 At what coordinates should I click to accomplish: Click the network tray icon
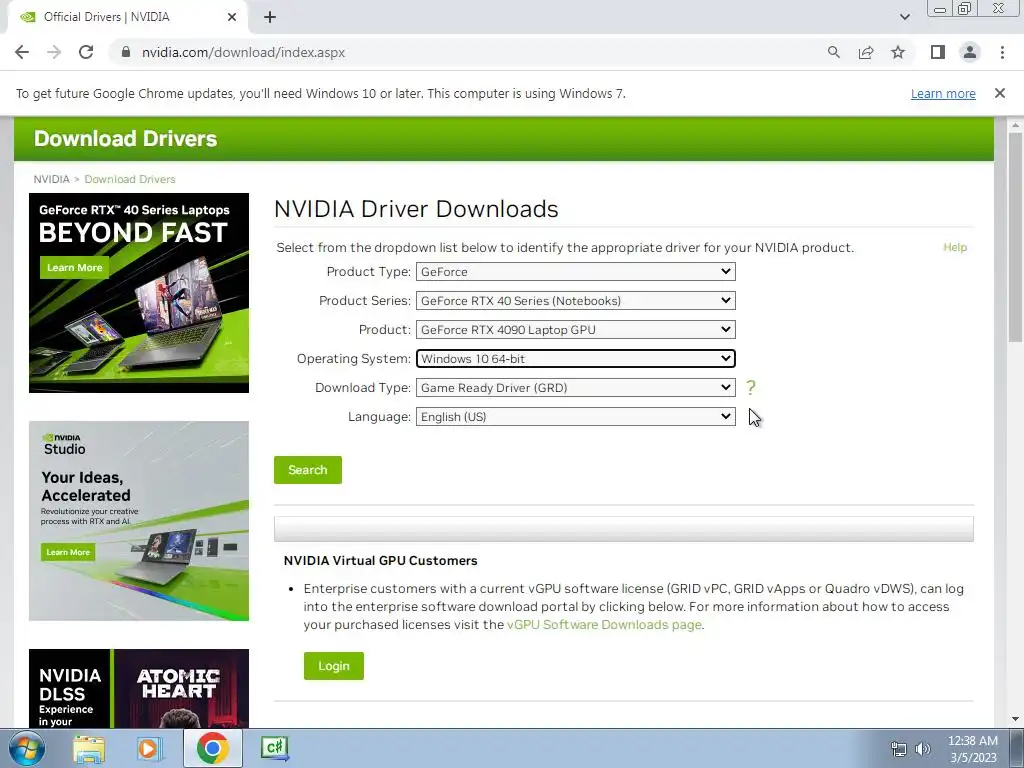[x=899, y=749]
